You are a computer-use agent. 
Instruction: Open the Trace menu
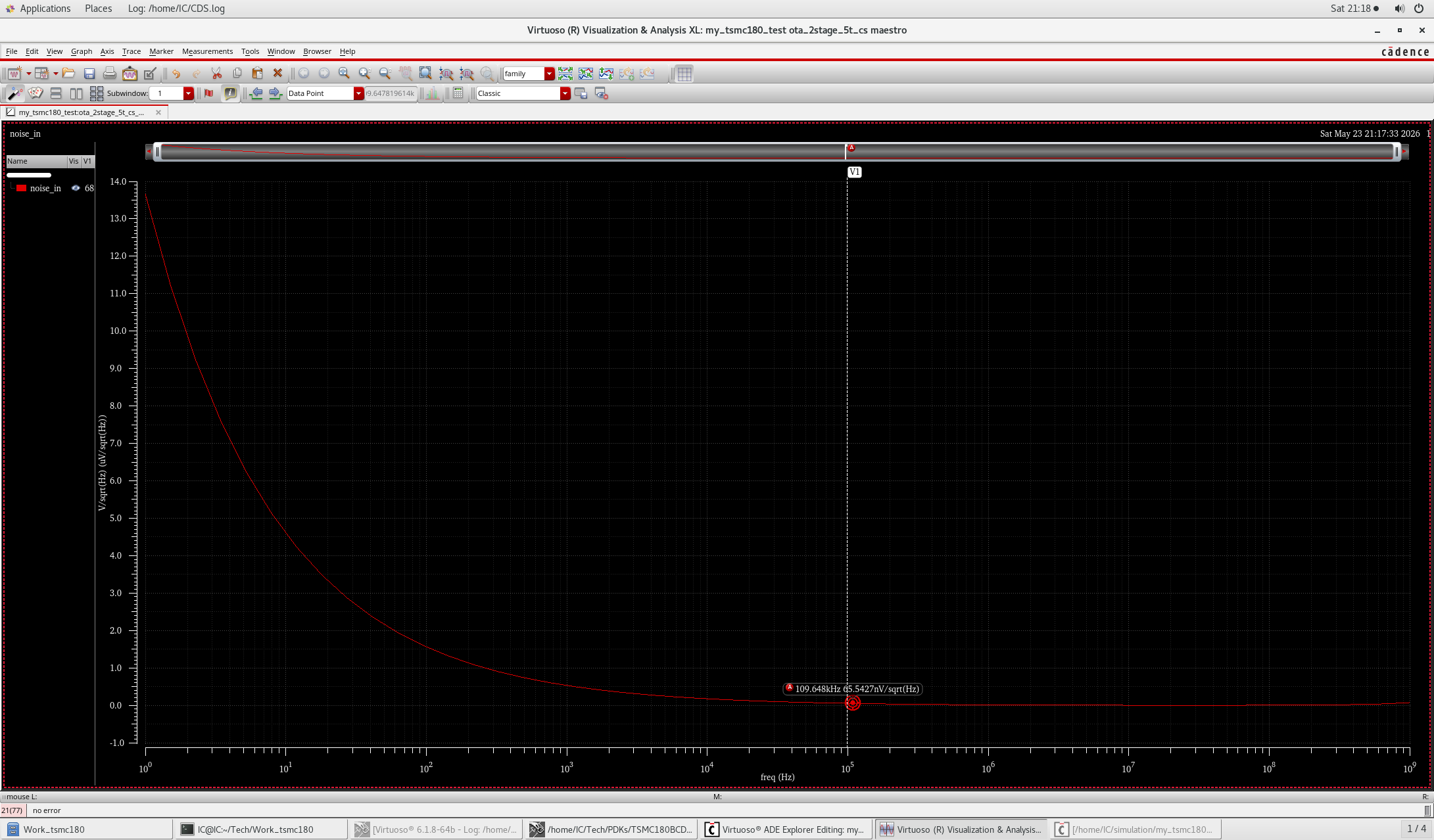coord(131,51)
